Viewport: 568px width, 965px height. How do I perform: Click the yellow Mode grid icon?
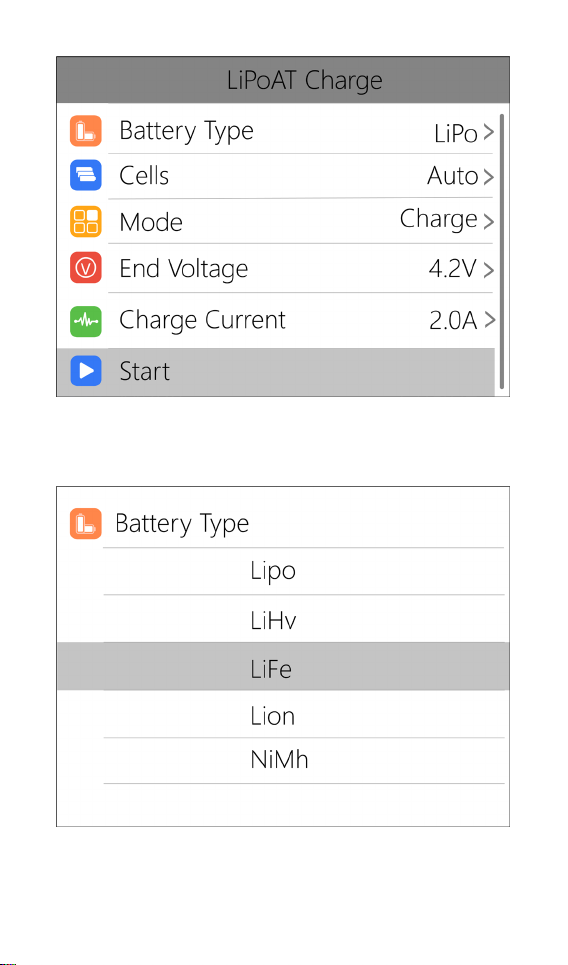pos(86,222)
